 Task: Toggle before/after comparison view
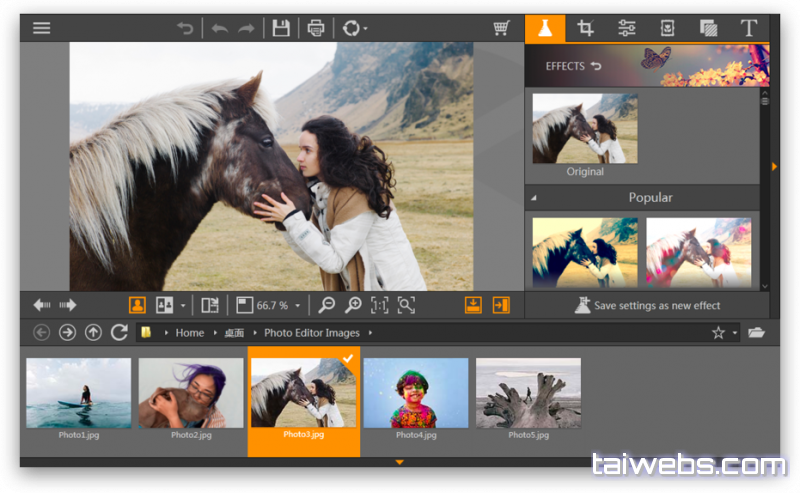coord(165,305)
